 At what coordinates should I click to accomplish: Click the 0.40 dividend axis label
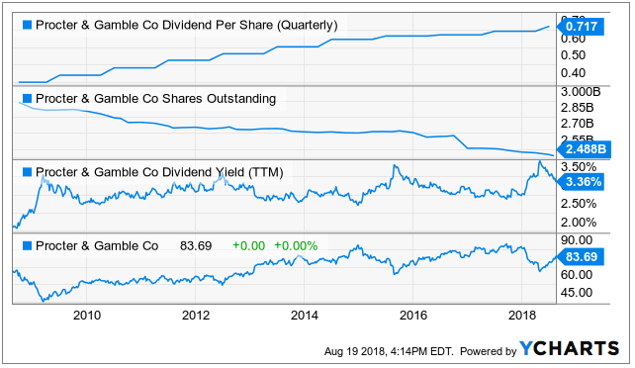click(573, 73)
